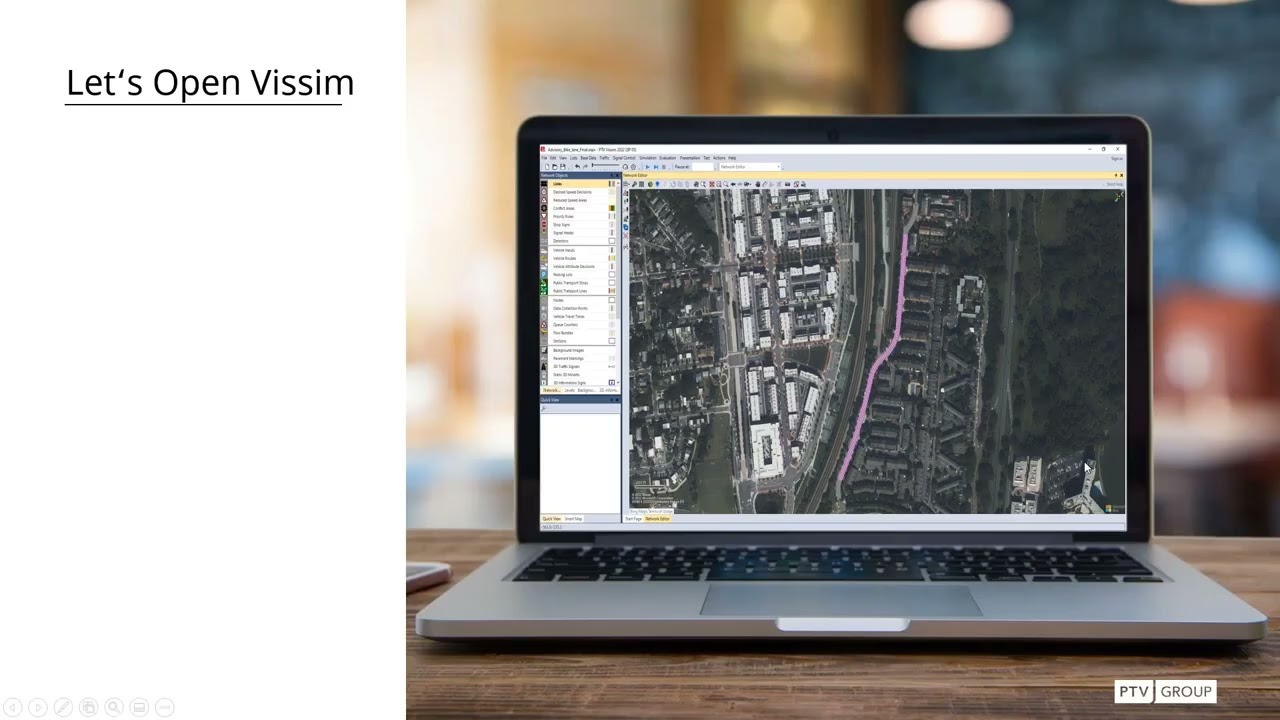Open the View menu
The image size is (1280, 720).
point(563,158)
